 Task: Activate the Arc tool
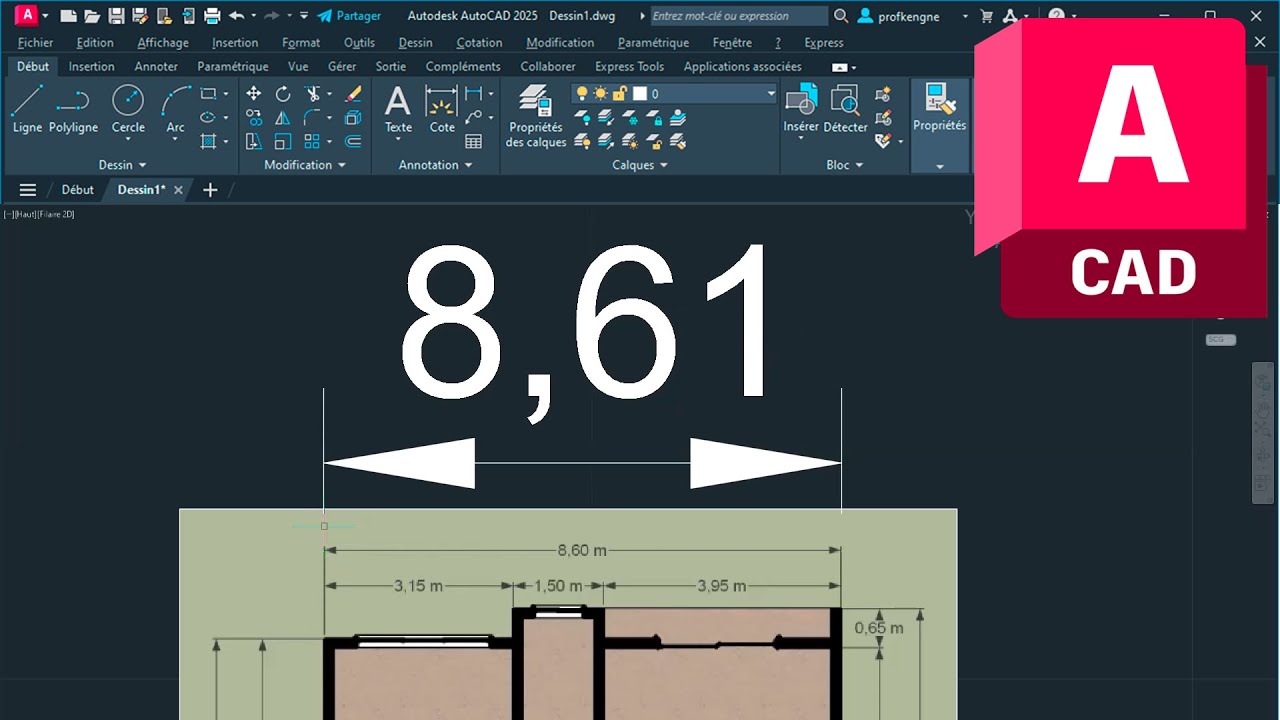(x=176, y=109)
